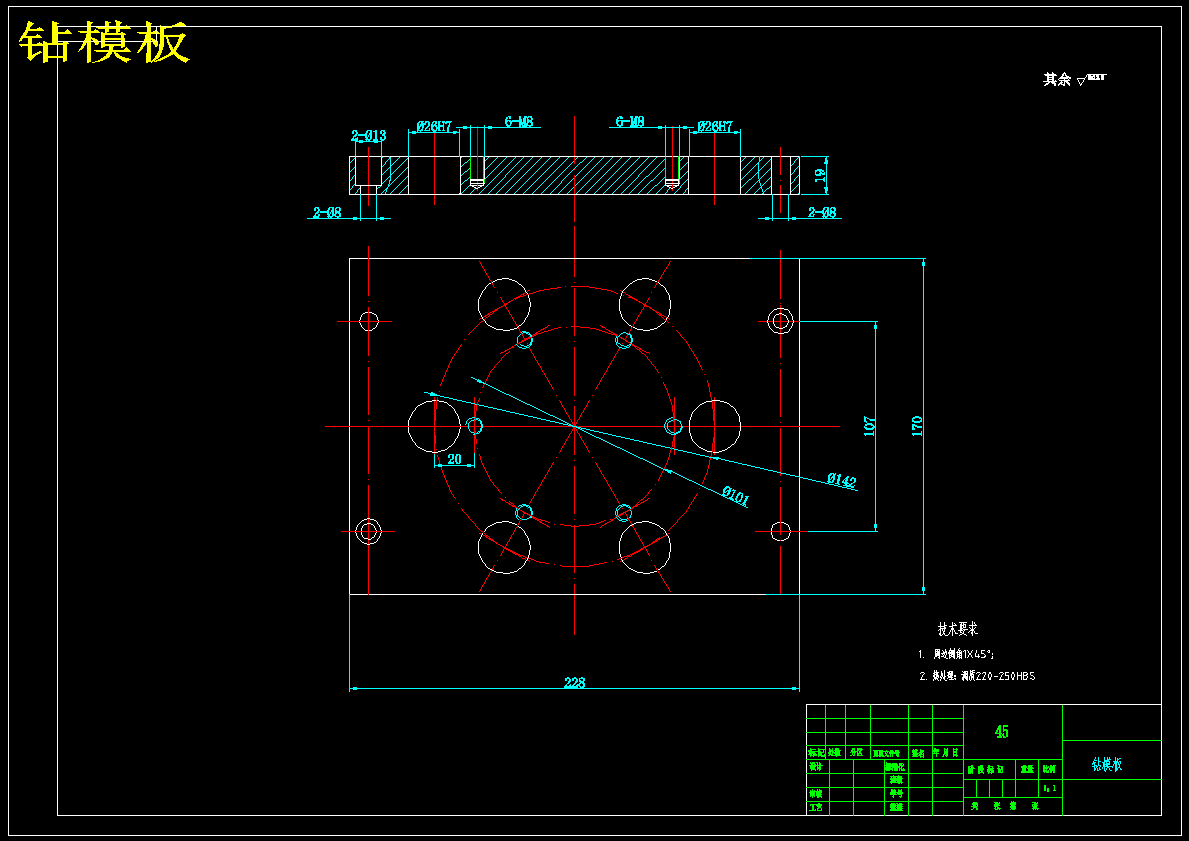Select the 2-Ø13 dimension label

click(x=369, y=136)
